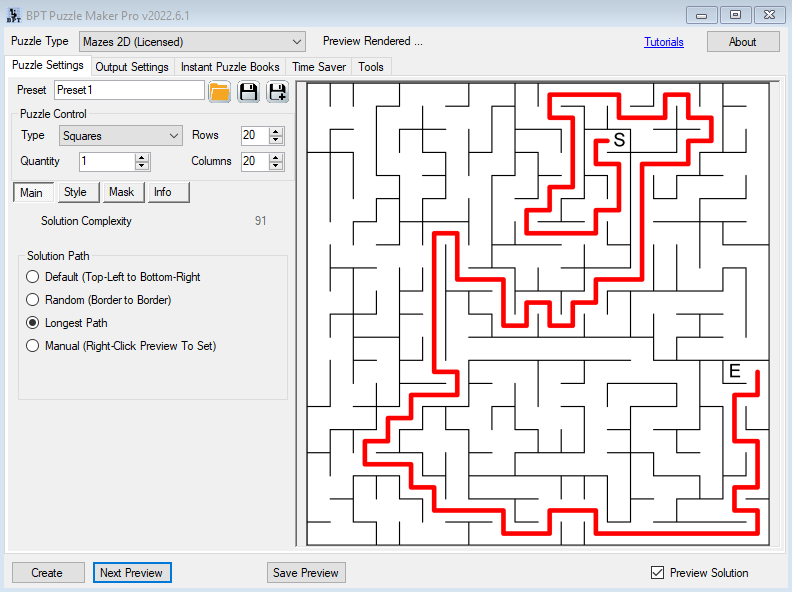Select Random Border to Border option
This screenshot has height=592, width=792.
click(x=33, y=300)
